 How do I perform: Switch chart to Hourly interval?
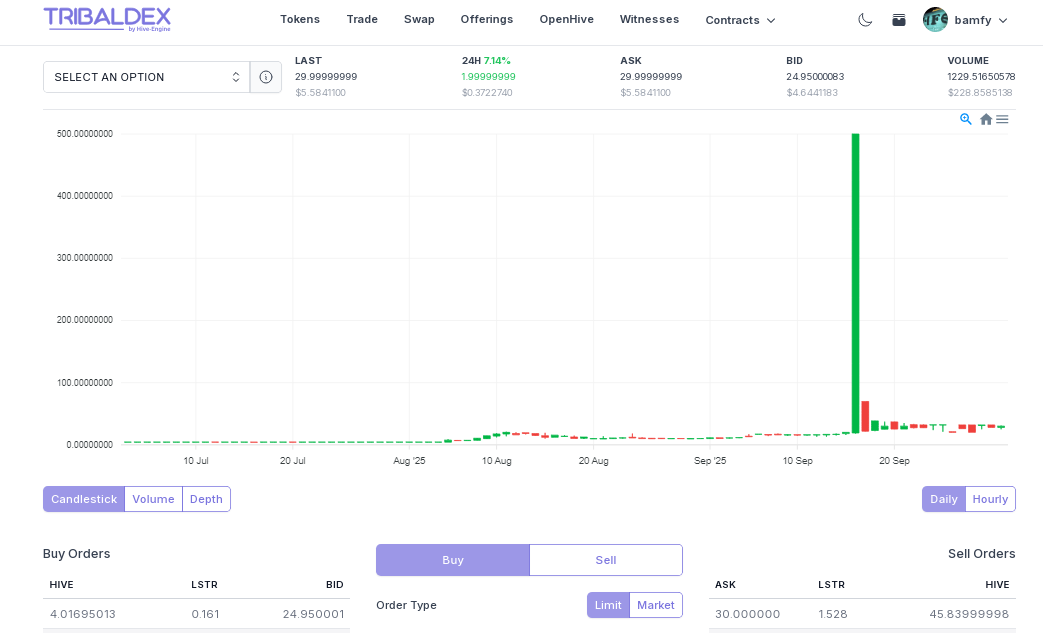(990, 499)
